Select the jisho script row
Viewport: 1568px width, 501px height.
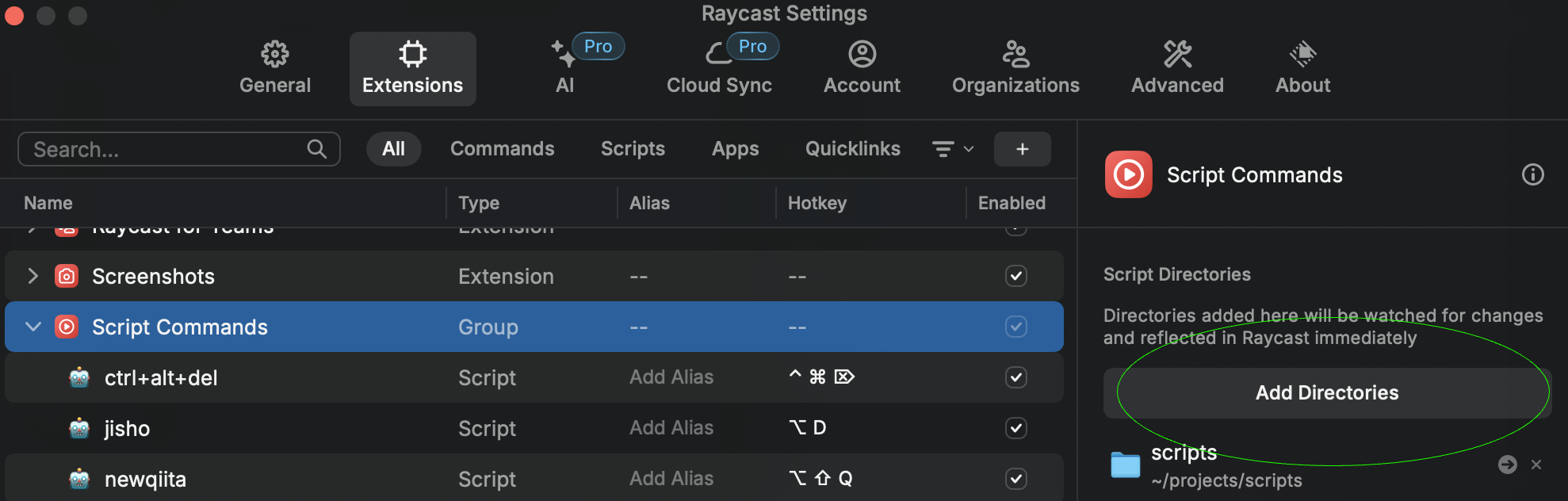click(534, 428)
